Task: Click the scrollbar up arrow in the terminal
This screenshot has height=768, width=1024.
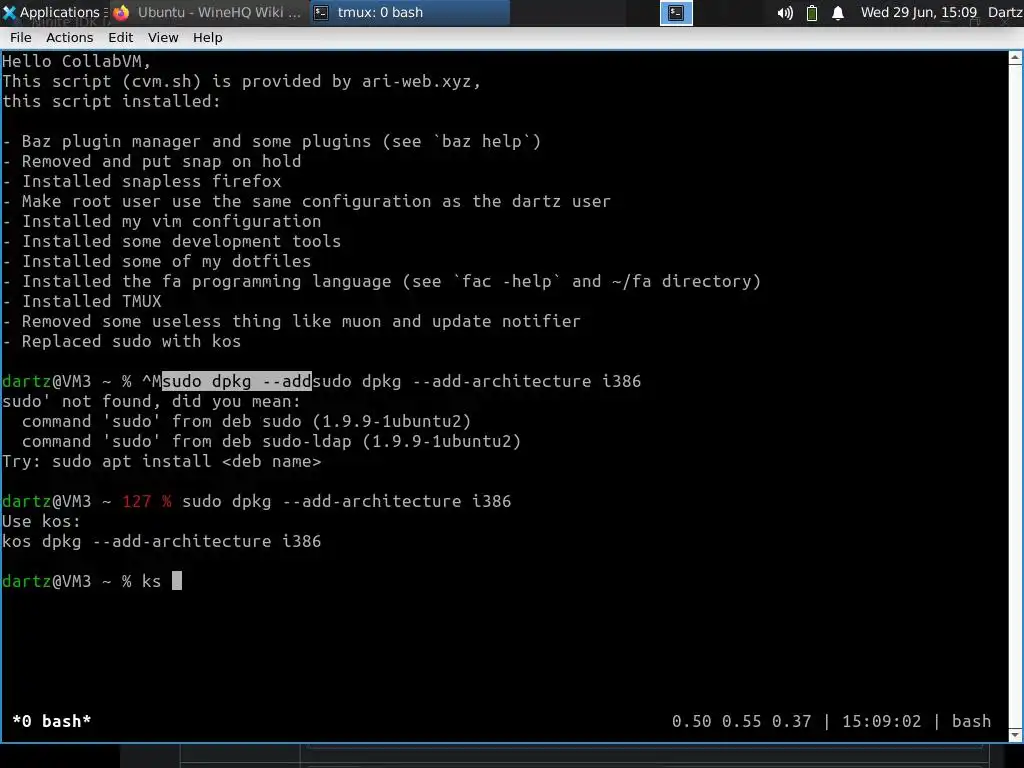Action: 1016,58
